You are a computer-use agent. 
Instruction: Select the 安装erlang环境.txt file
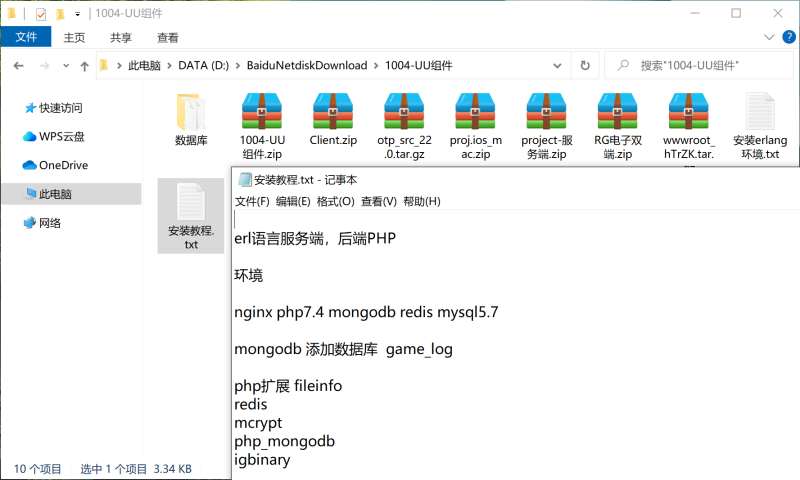click(x=760, y=126)
